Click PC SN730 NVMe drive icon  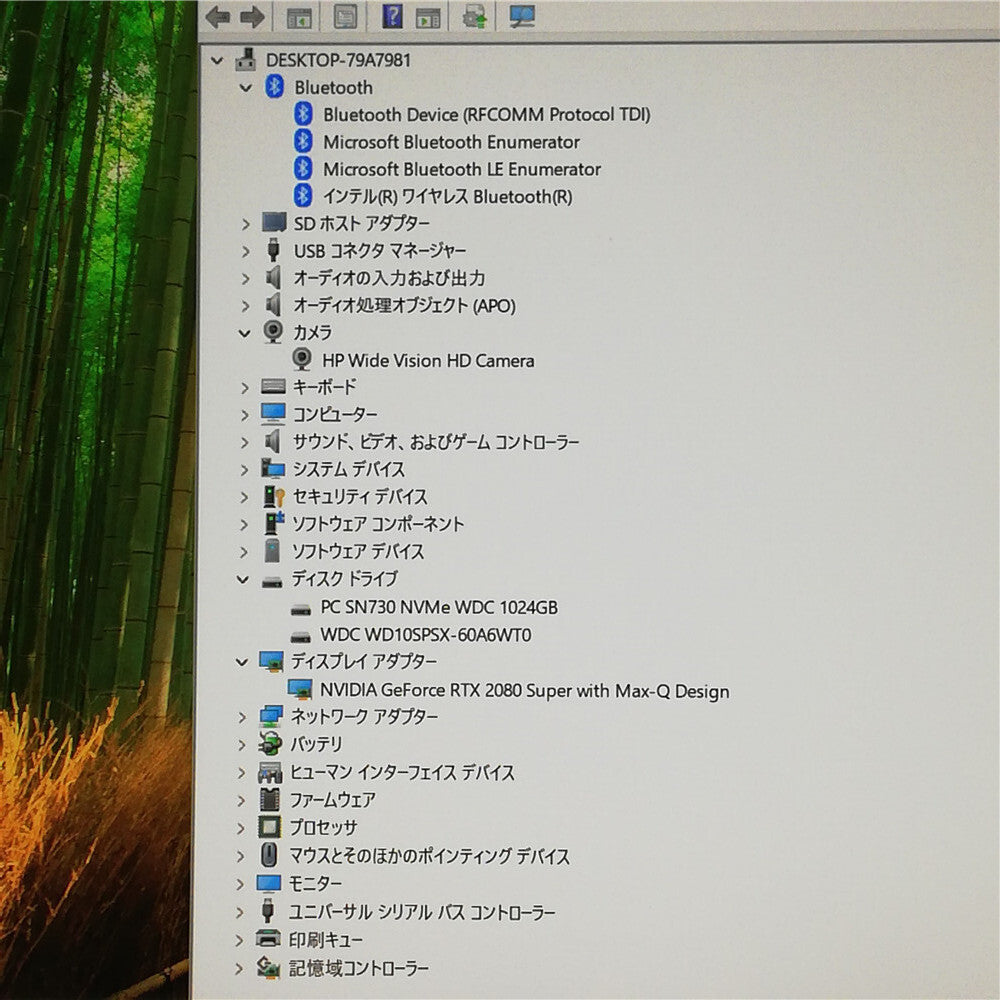(300, 610)
